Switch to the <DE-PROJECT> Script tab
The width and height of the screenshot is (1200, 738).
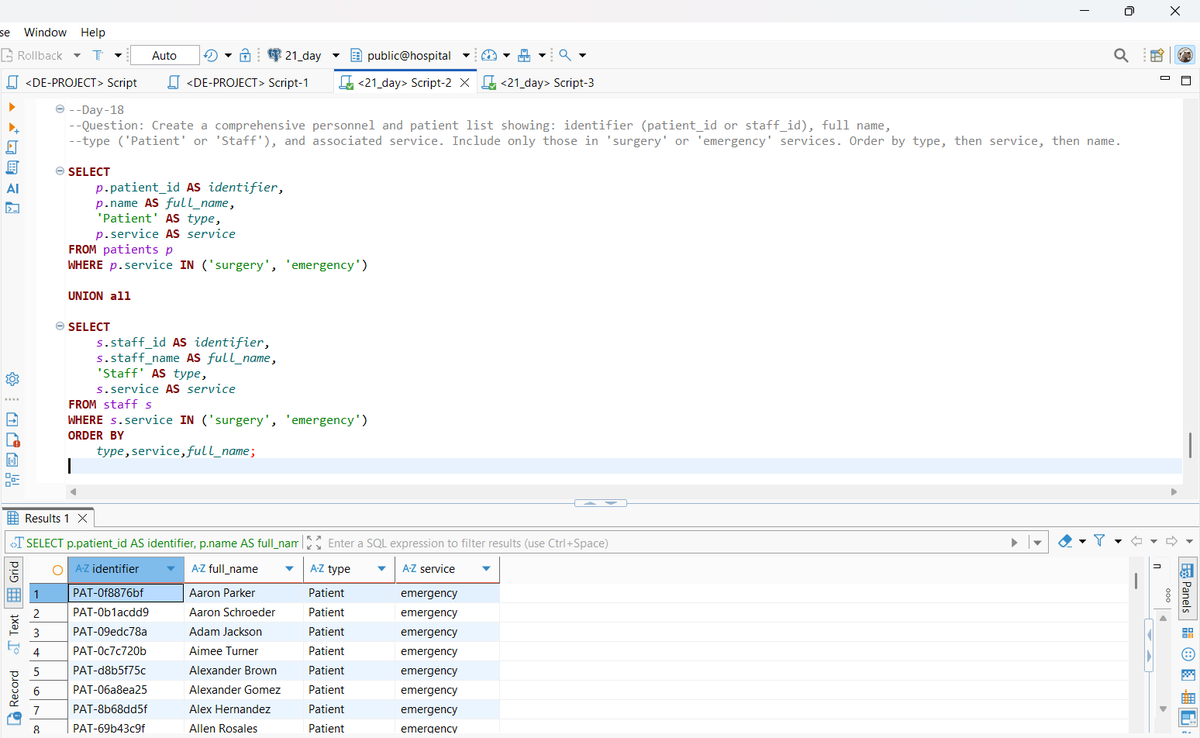tap(73, 82)
